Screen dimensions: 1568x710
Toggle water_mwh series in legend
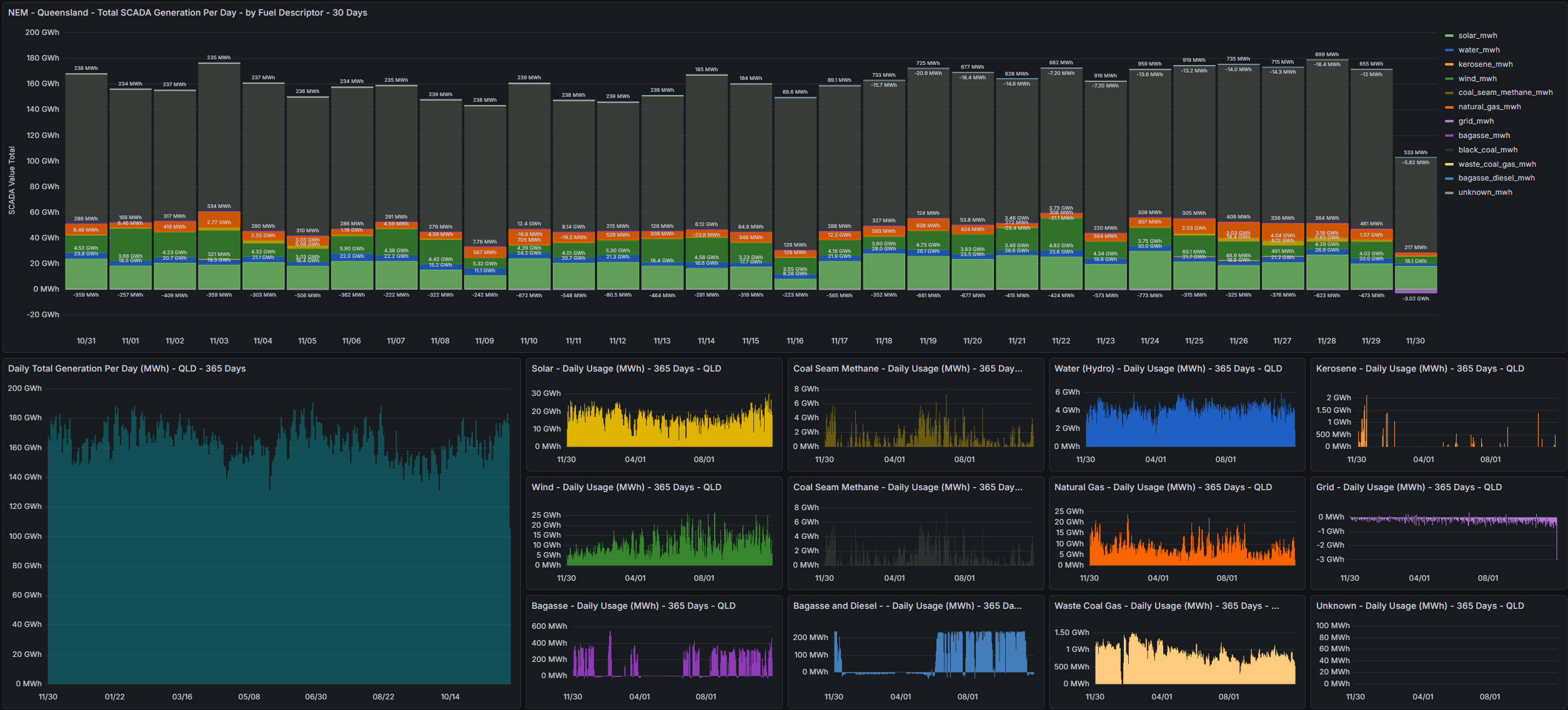tap(1479, 50)
